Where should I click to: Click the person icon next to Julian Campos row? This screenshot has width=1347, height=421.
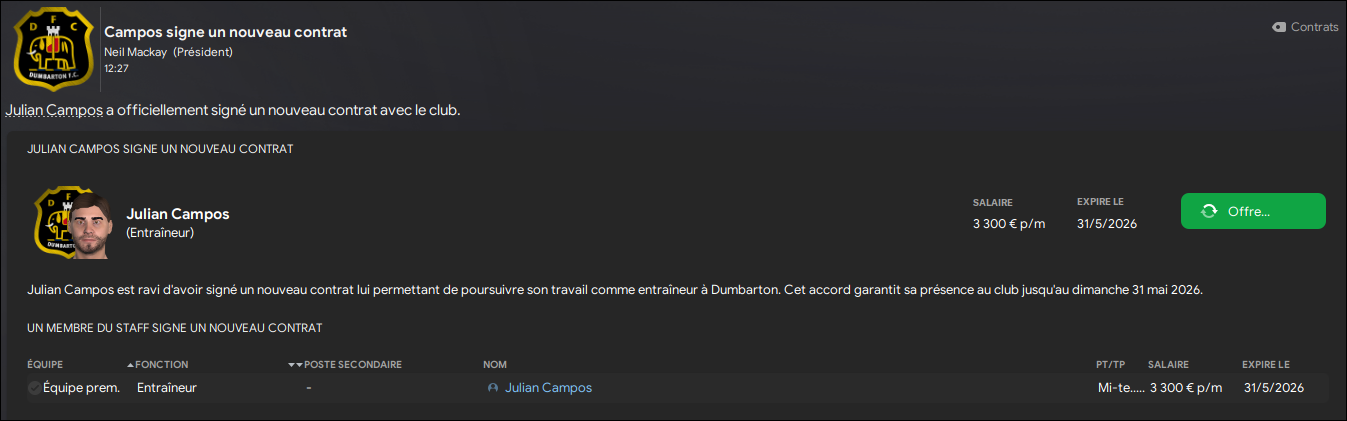493,388
